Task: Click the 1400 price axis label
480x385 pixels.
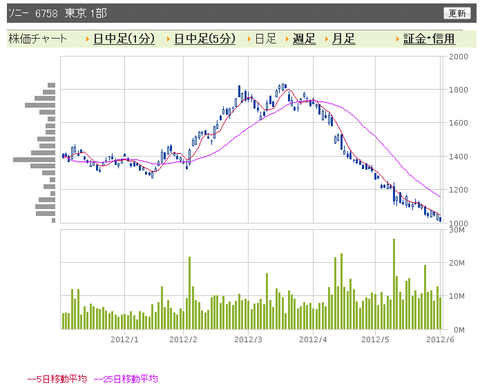Action: (458, 156)
